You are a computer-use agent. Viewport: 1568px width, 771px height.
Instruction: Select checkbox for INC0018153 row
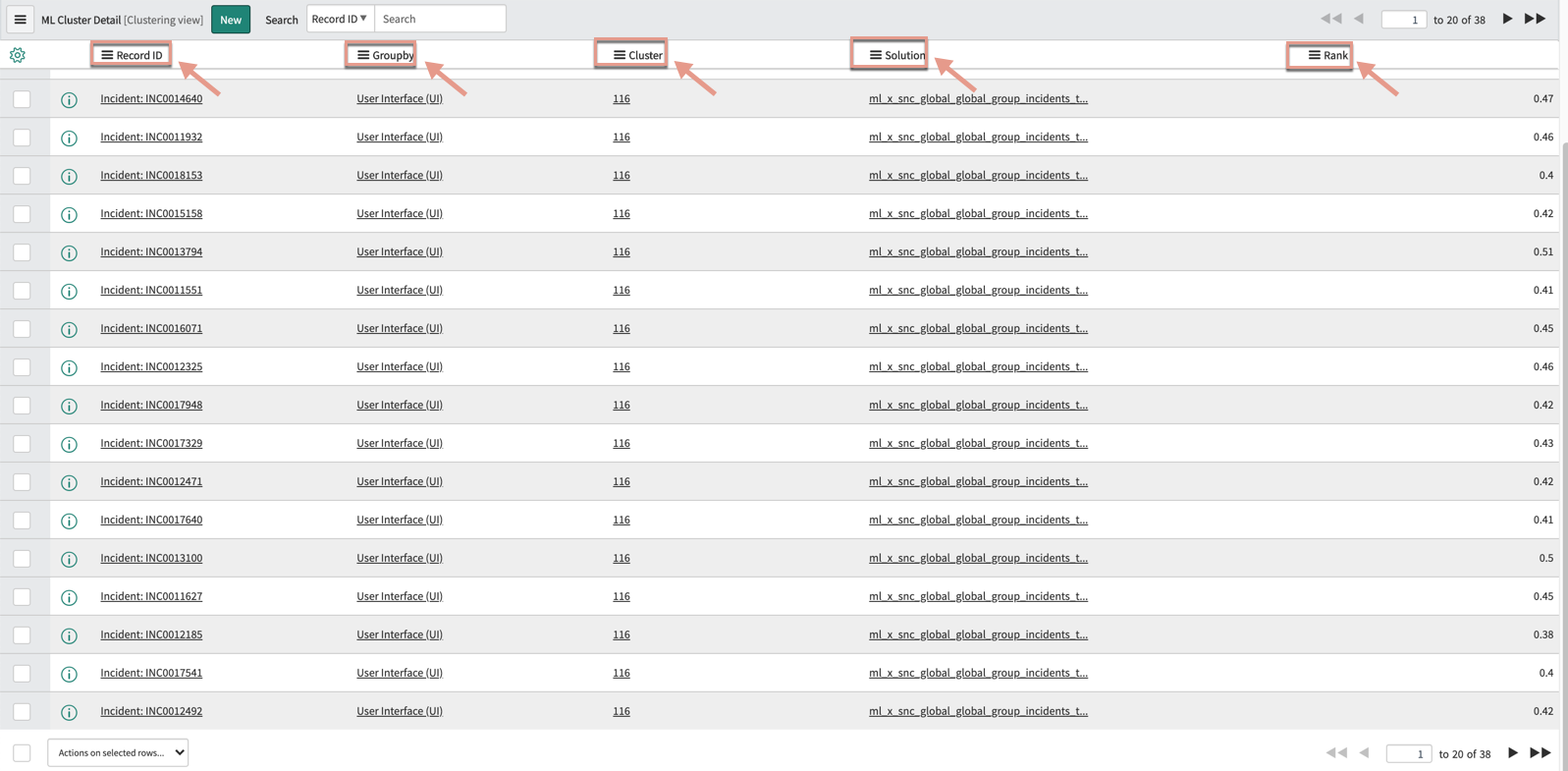[x=22, y=176]
